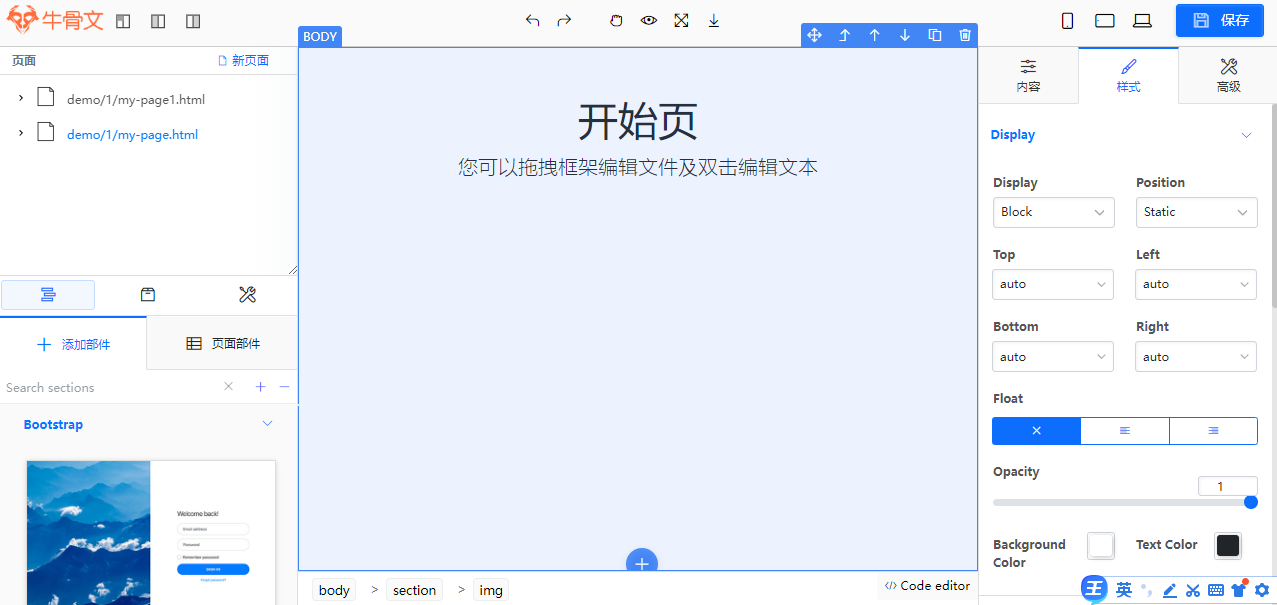Viewport: 1277px width, 605px height.
Task: Click the redo arrow icon
Action: tap(564, 20)
